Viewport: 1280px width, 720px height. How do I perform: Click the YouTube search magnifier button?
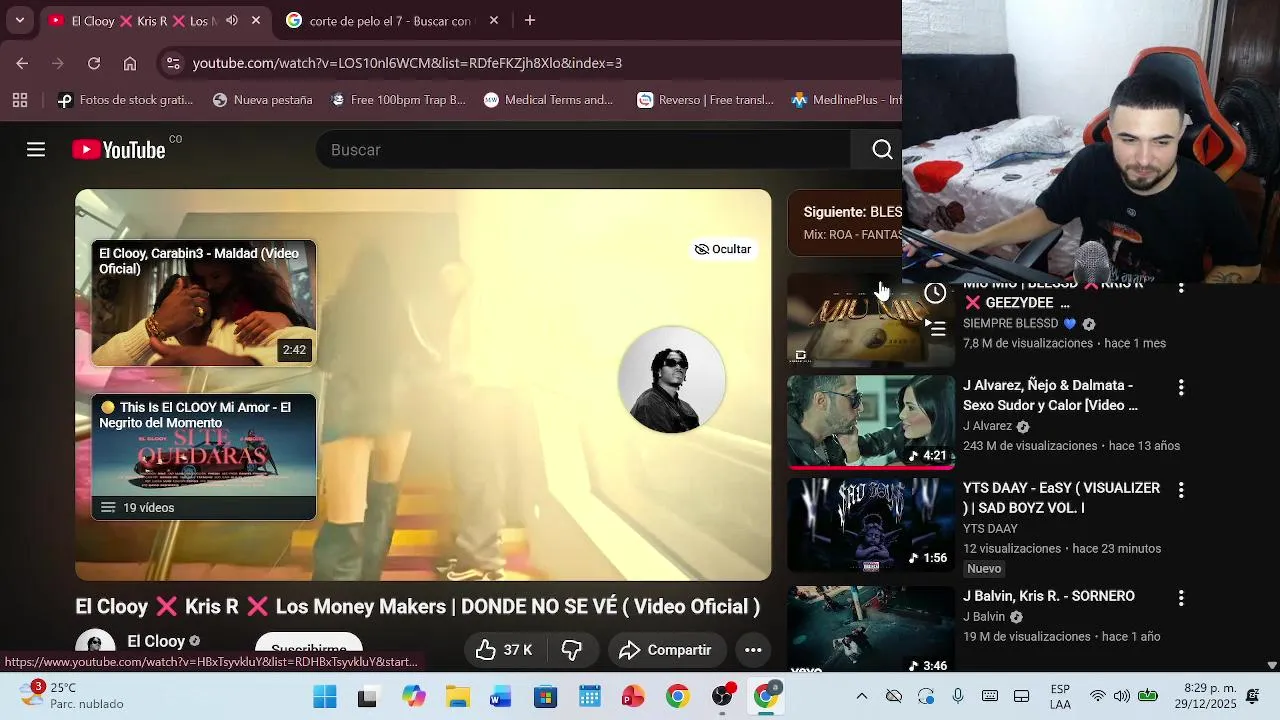(881, 150)
